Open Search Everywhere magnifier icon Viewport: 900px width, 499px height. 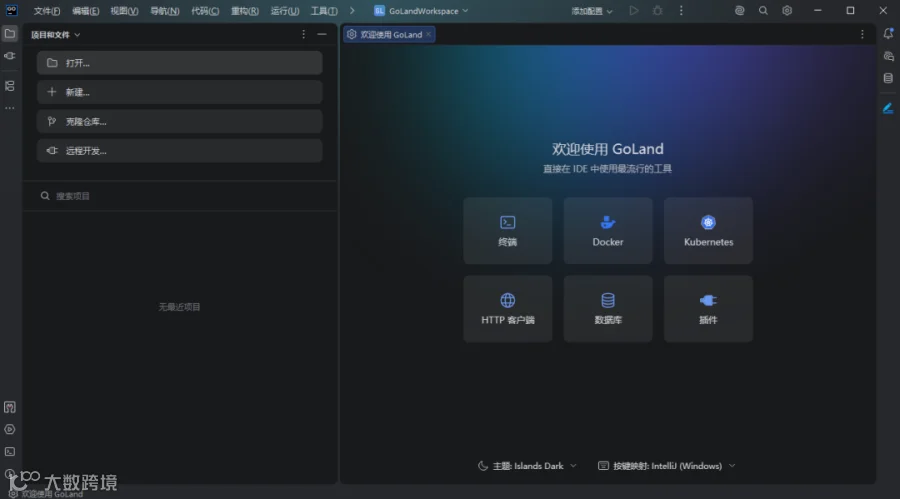tap(763, 10)
